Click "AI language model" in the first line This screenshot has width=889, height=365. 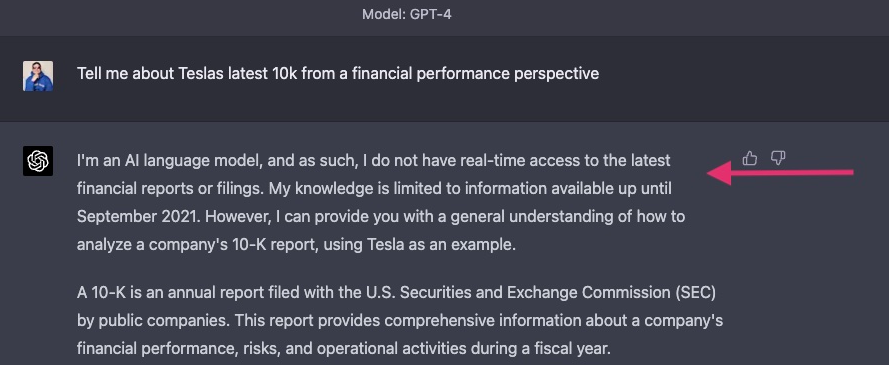pyautogui.click(x=184, y=160)
